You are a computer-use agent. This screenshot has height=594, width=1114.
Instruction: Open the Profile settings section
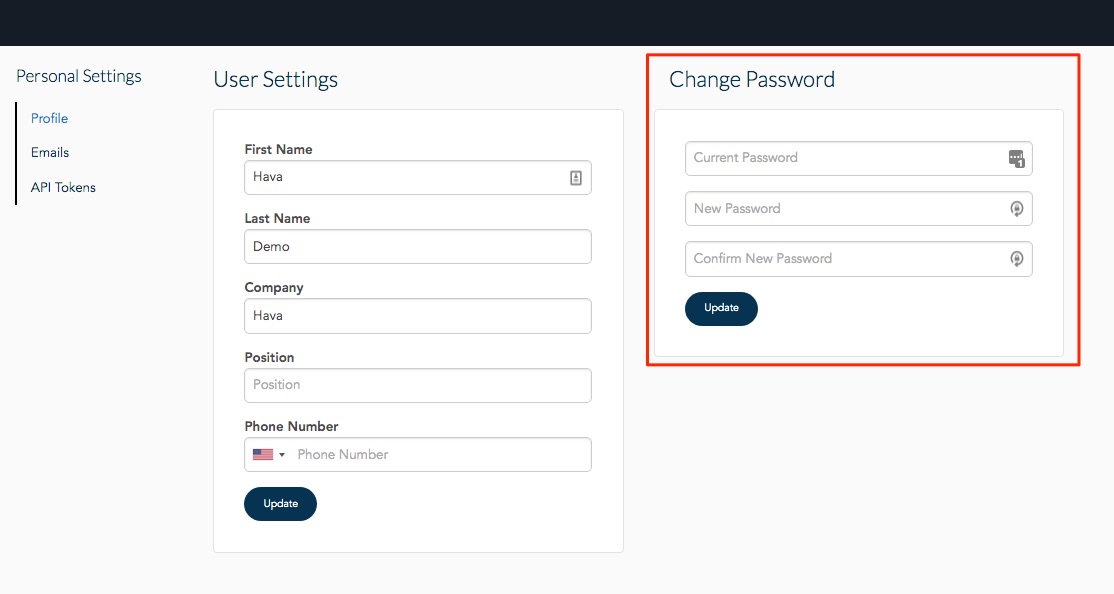[x=49, y=118]
